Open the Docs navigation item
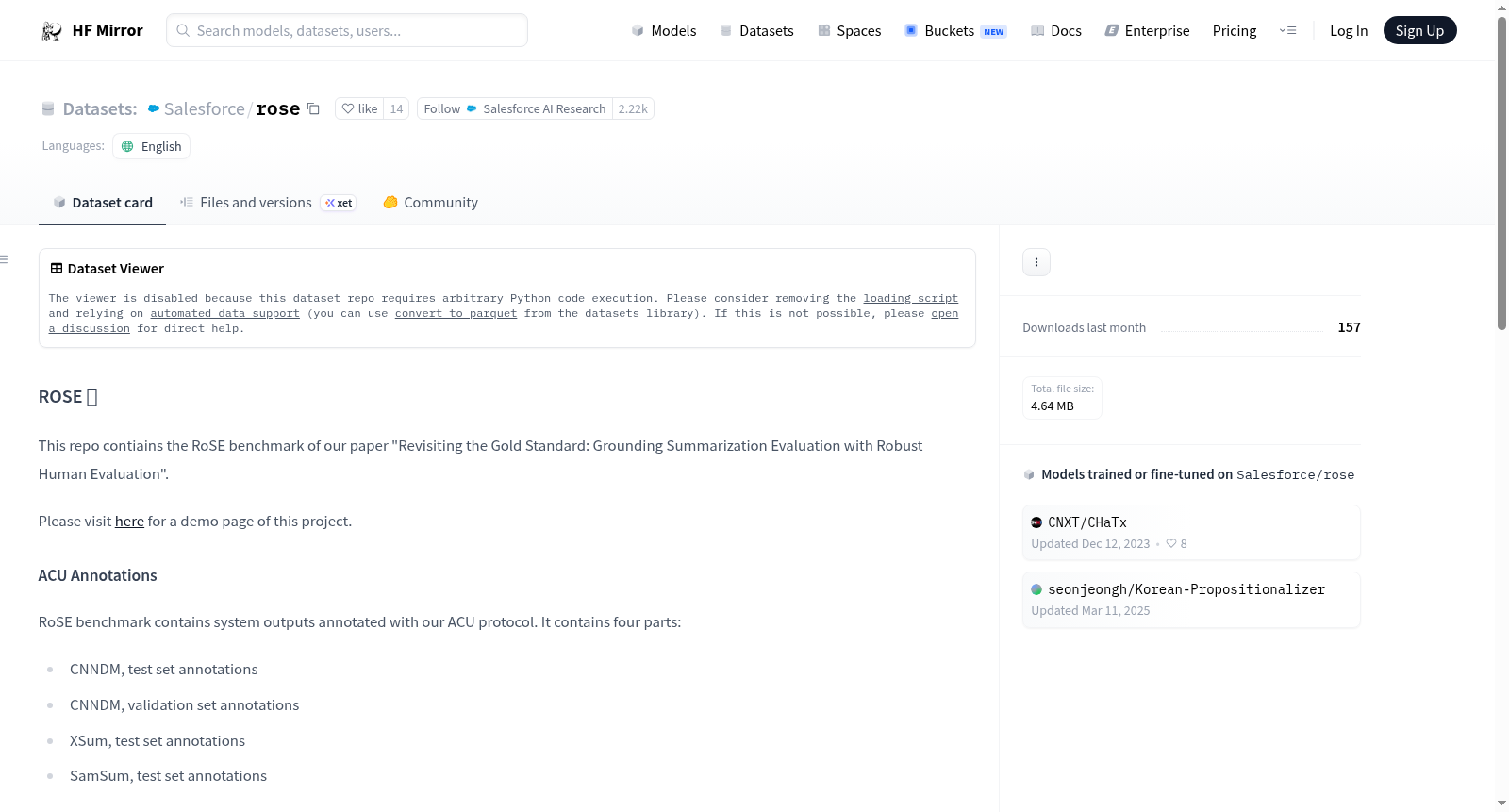1509x812 pixels. pos(1056,31)
